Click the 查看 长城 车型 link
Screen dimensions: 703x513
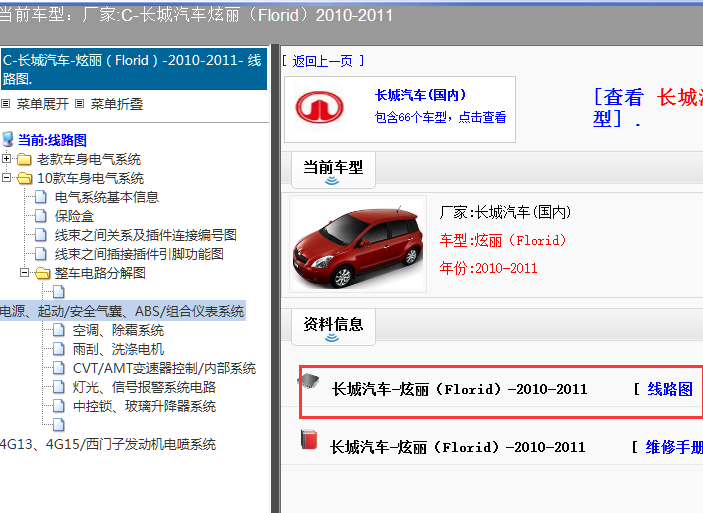[648, 108]
